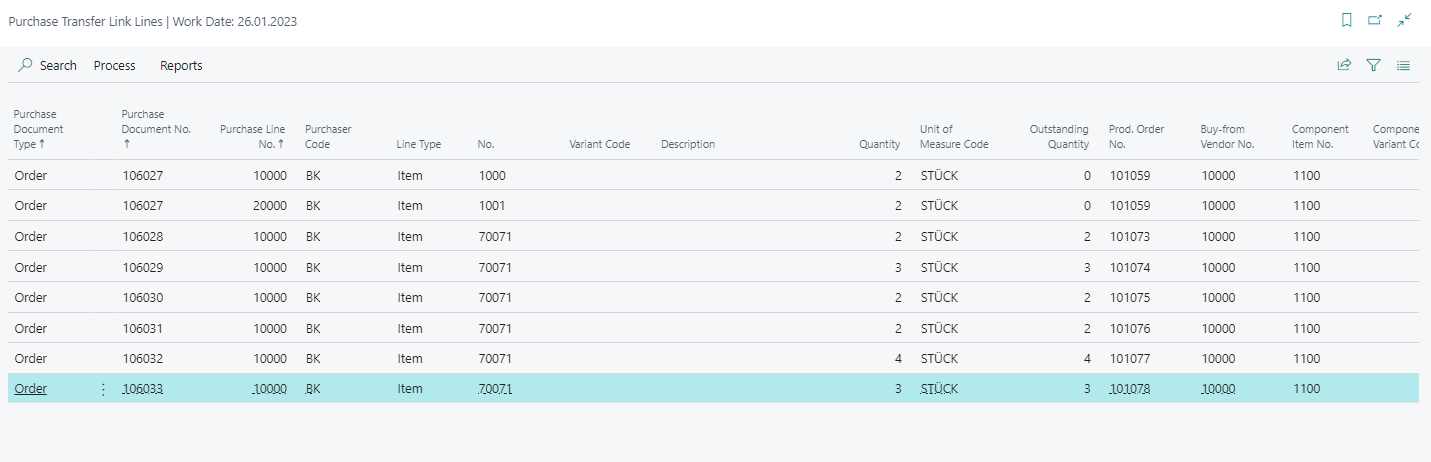Click the Outstanding Quantity column header
This screenshot has height=462, width=1431.
pos(1059,136)
